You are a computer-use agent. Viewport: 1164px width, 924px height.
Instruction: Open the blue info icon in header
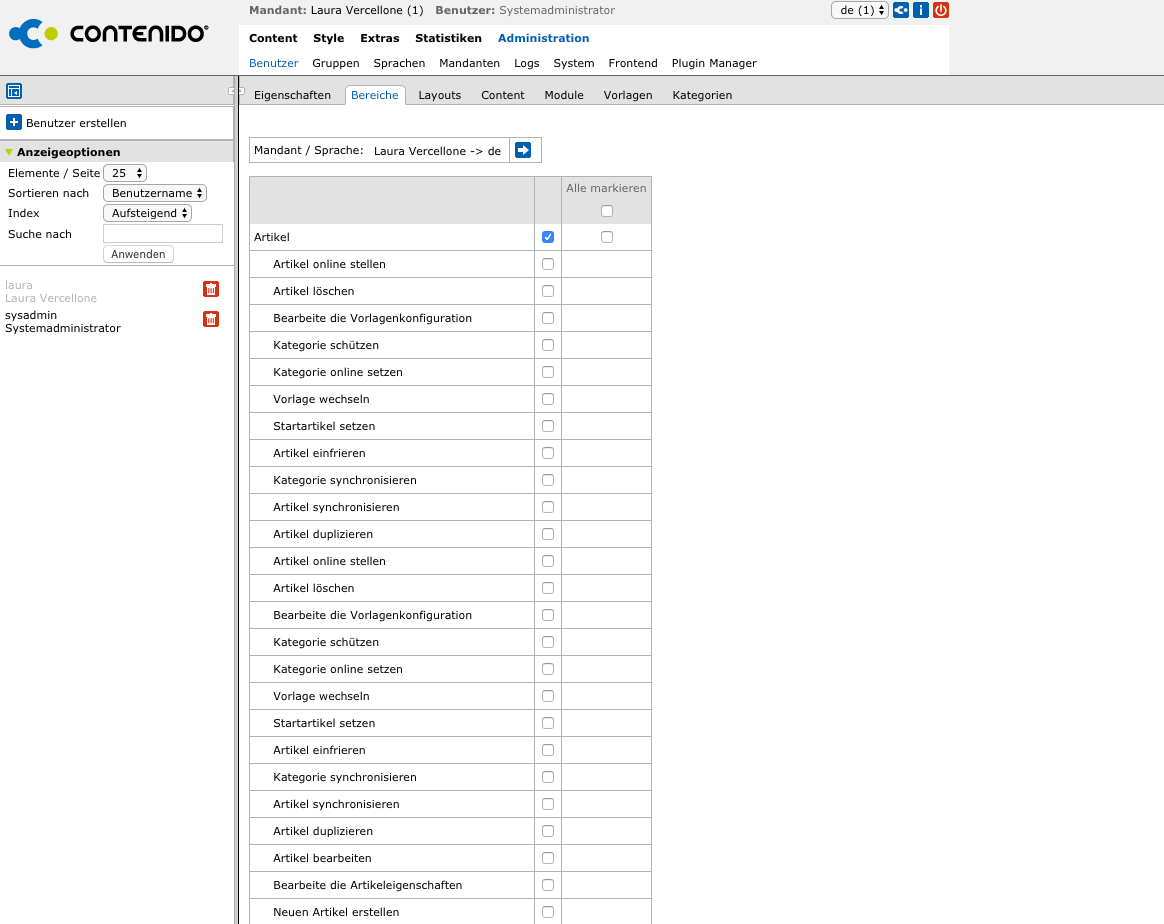(921, 10)
